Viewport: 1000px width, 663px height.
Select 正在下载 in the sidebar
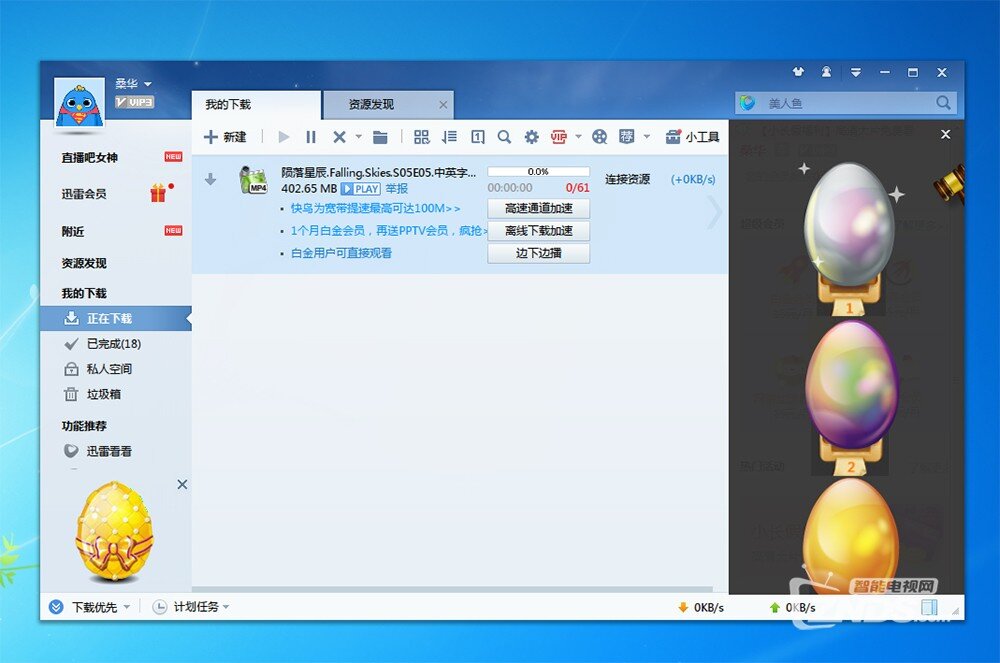point(115,318)
